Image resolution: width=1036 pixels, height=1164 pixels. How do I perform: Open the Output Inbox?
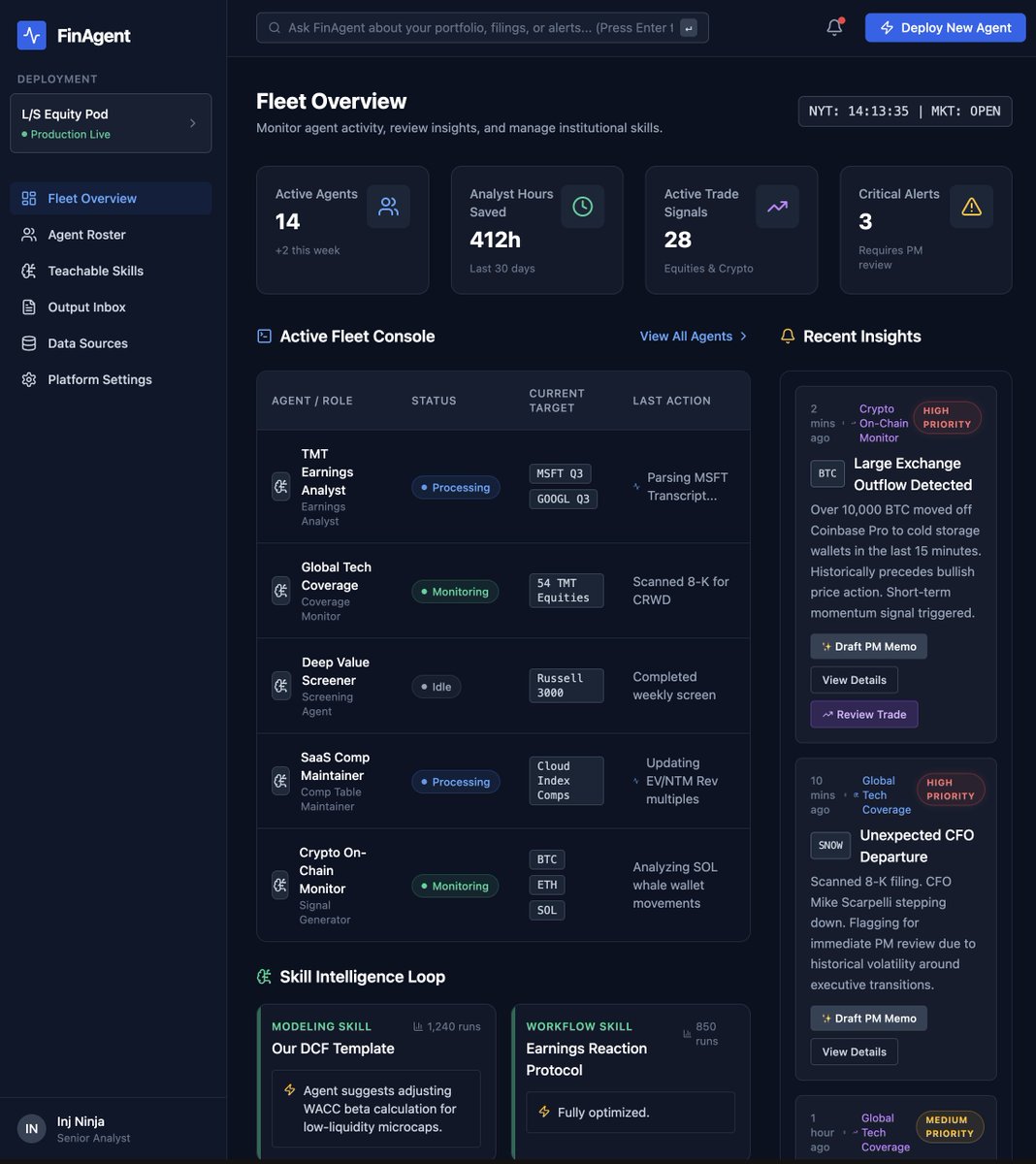pos(111,307)
